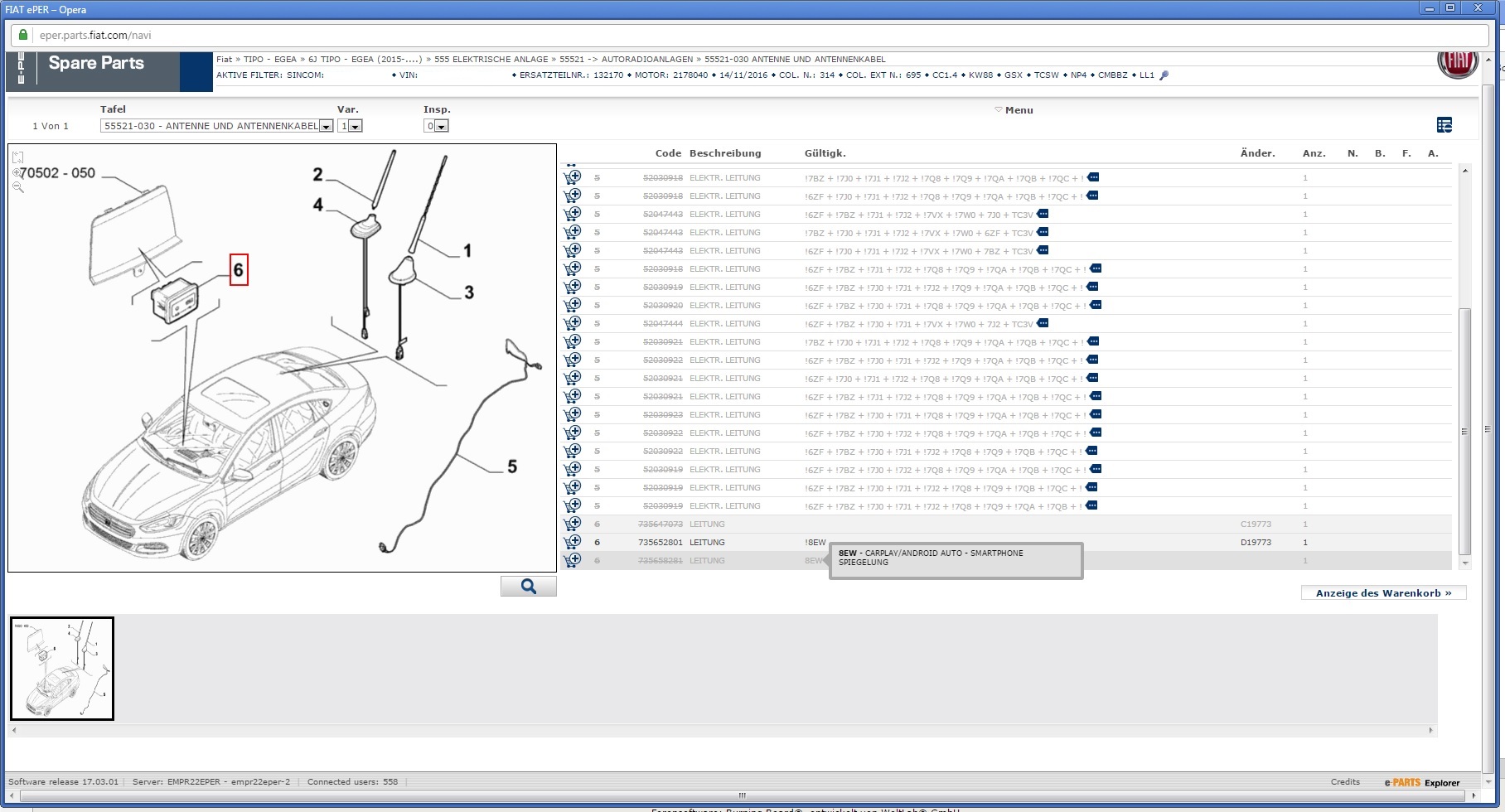Expand the Menu panel
This screenshot has height=812, width=1505.
1018,110
